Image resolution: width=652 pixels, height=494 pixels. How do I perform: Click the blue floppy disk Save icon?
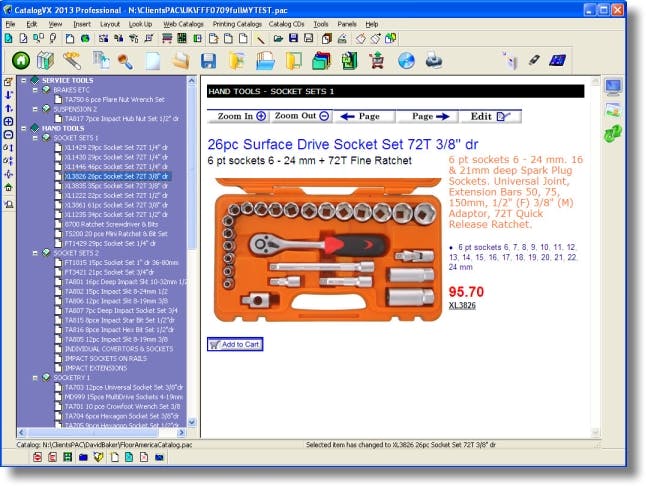coord(208,61)
